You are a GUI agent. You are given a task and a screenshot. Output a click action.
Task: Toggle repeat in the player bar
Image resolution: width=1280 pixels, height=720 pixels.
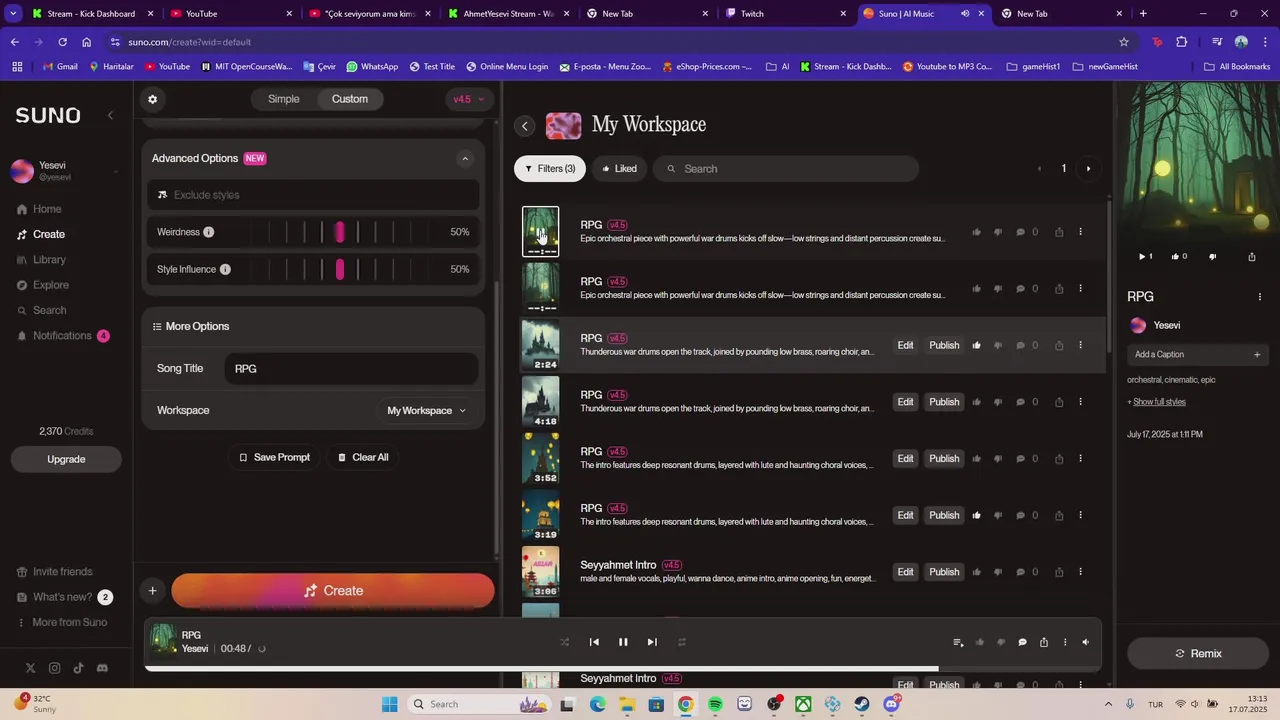pyautogui.click(x=682, y=642)
